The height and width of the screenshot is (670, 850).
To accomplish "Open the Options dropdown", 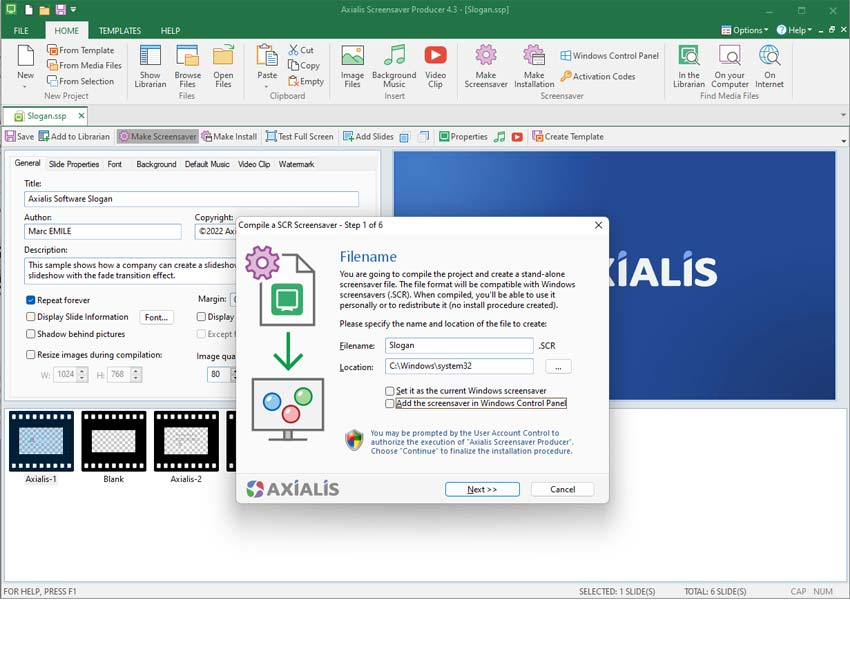I will (744, 30).
